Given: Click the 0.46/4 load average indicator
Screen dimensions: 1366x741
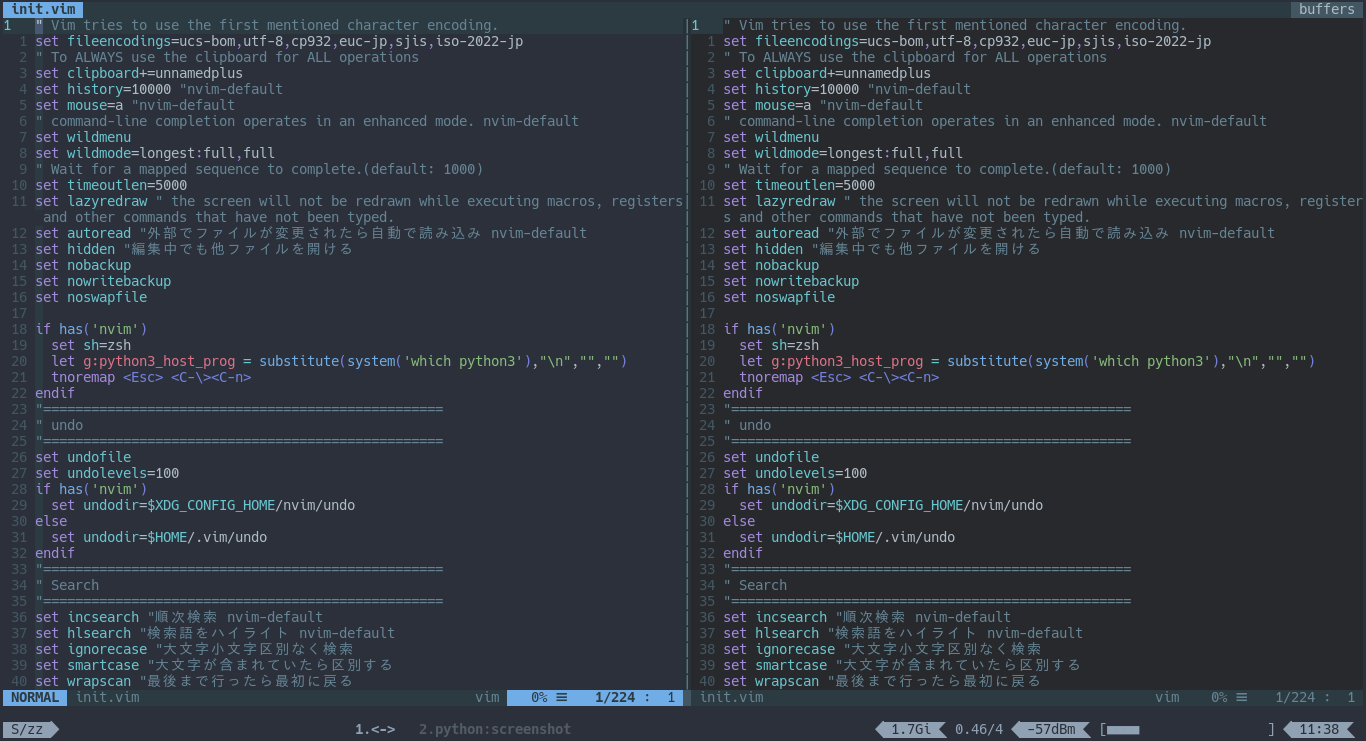Looking at the screenshot, I should [x=979, y=729].
